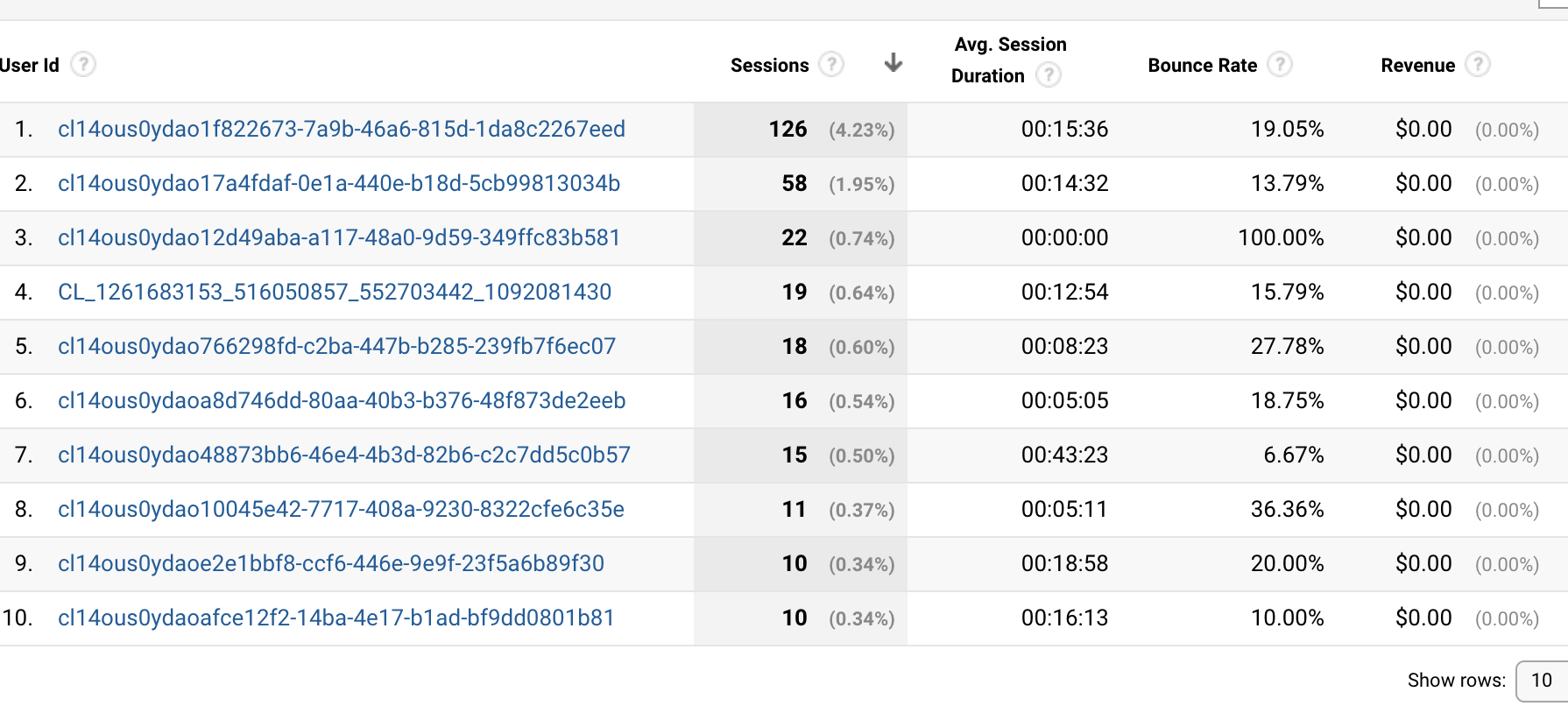Click the Bounce Rate column header to sort
1568x706 pixels.
tap(1202, 64)
